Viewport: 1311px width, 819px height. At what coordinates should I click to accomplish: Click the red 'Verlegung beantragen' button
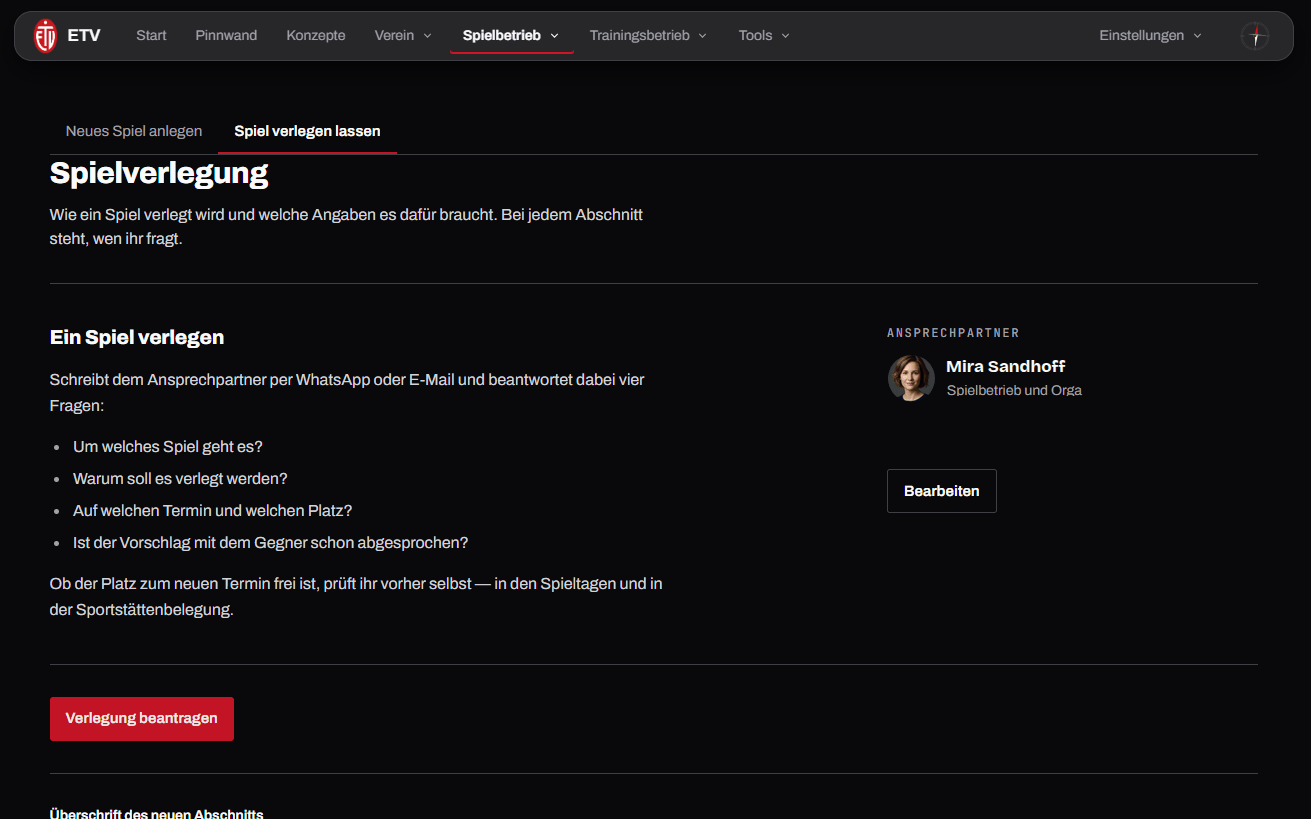[x=142, y=719]
